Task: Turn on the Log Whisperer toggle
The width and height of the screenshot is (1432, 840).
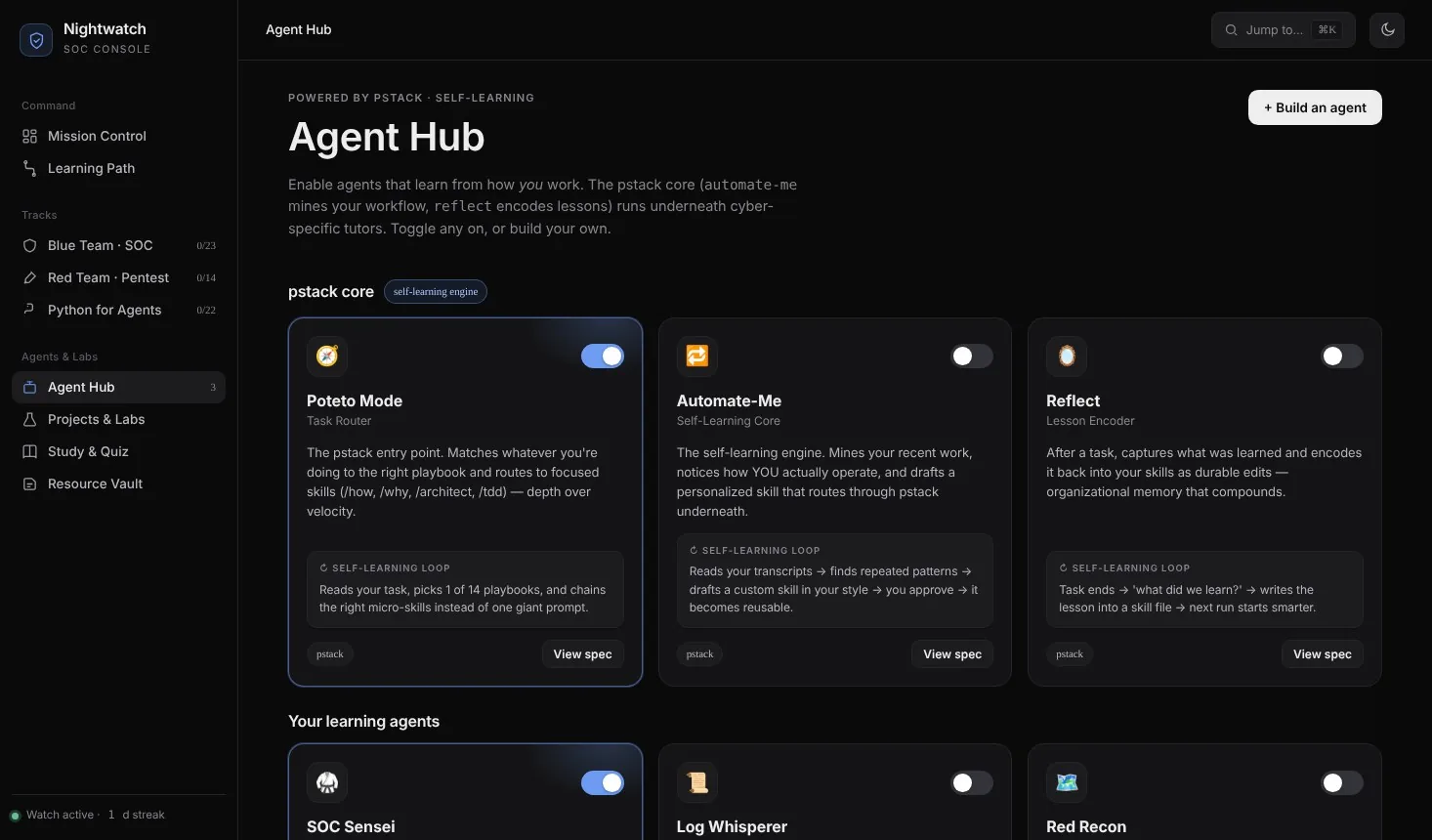Action: (972, 782)
